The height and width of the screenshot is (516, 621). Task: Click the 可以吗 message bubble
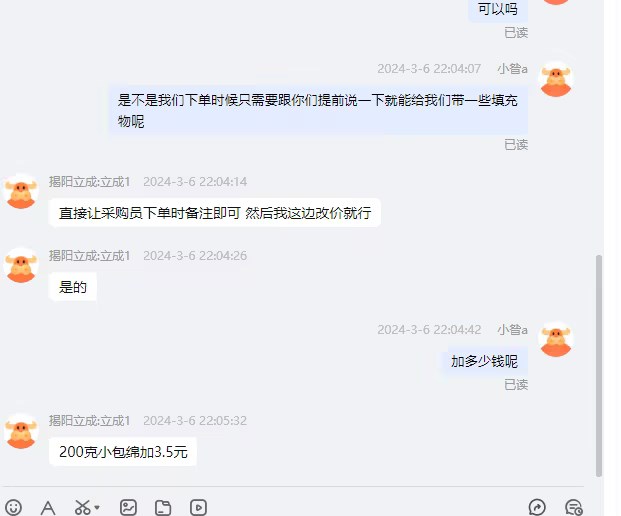pos(498,9)
